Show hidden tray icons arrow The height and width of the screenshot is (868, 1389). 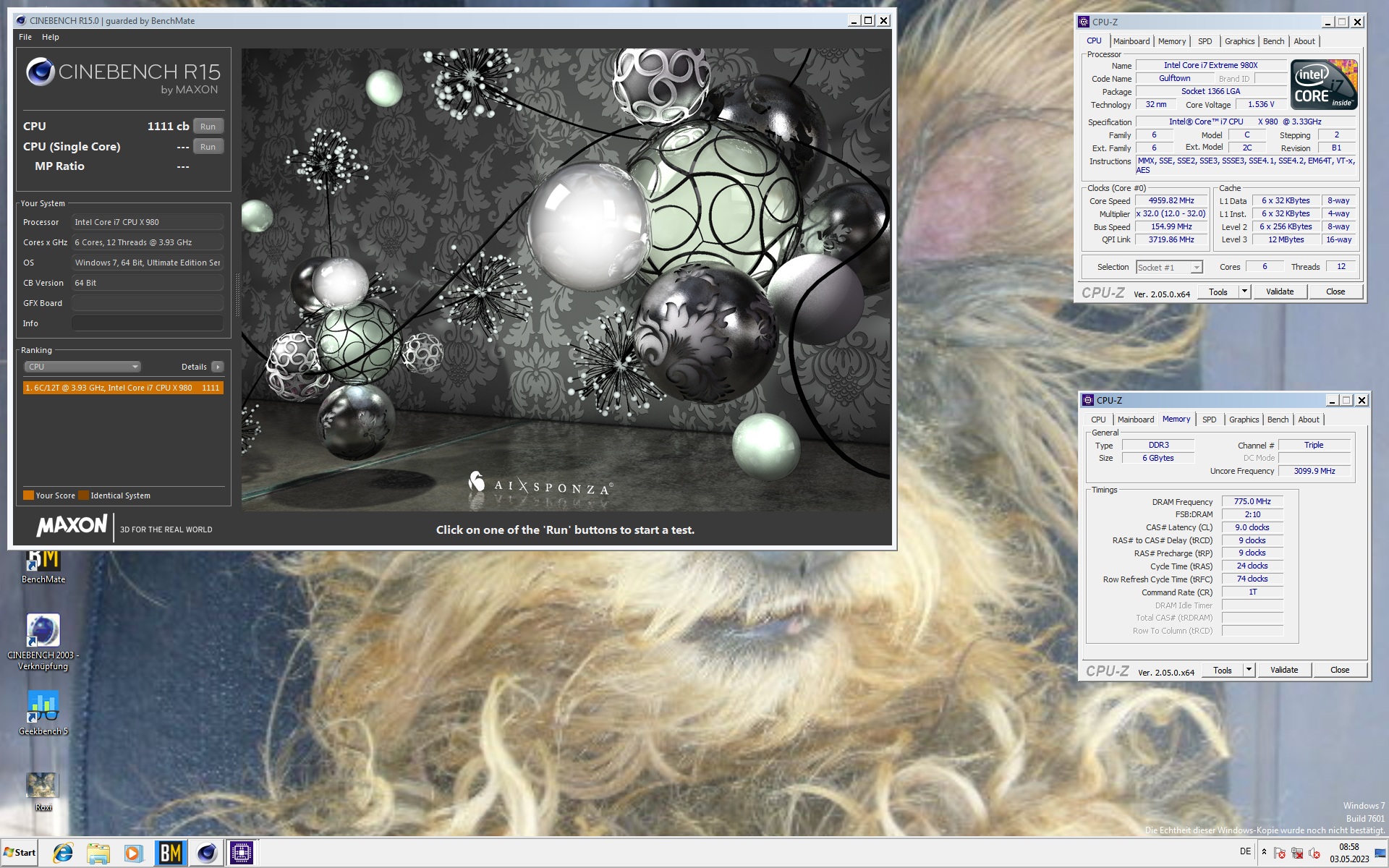[x=1264, y=851]
